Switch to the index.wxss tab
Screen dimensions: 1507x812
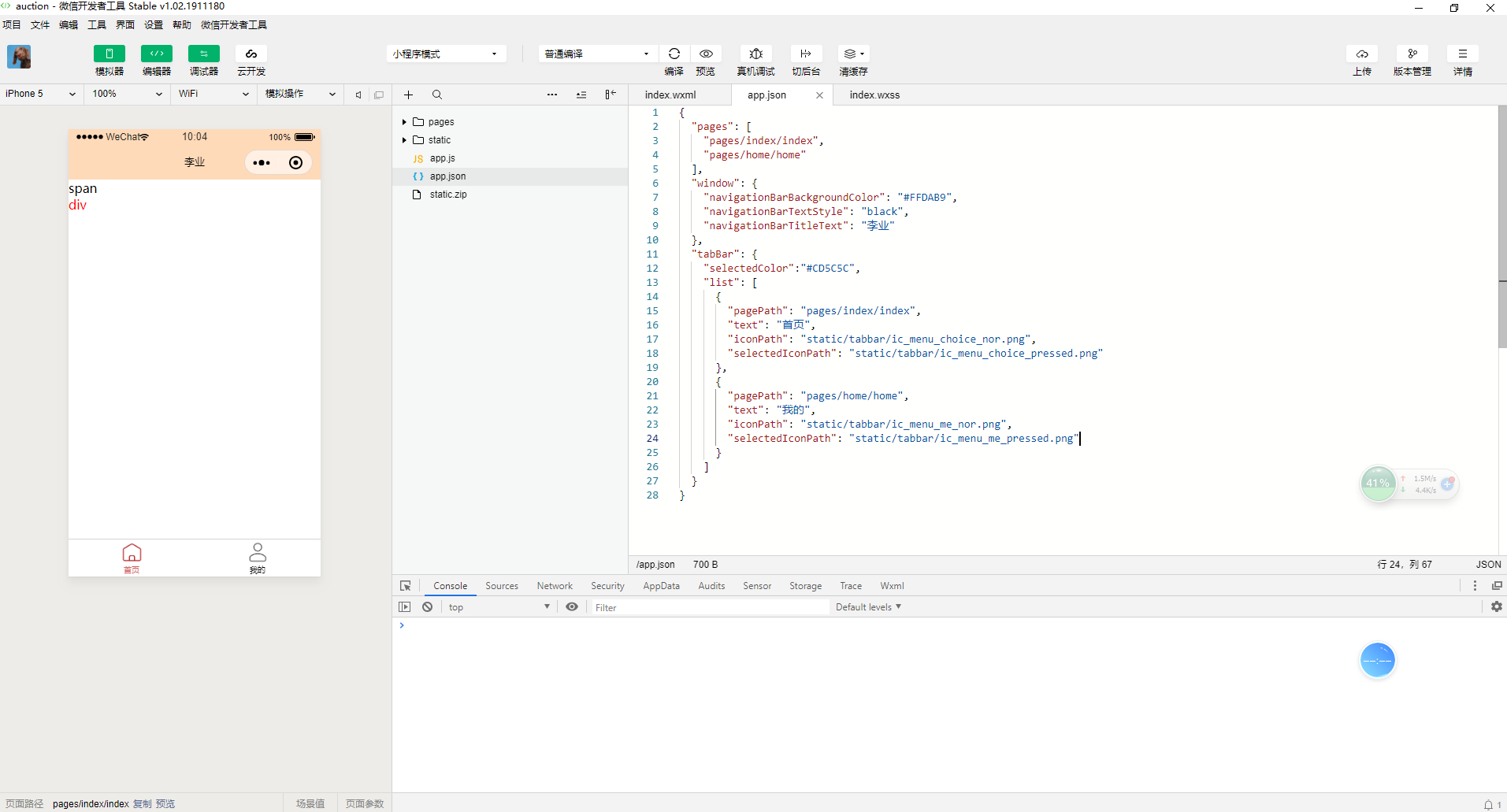(874, 95)
